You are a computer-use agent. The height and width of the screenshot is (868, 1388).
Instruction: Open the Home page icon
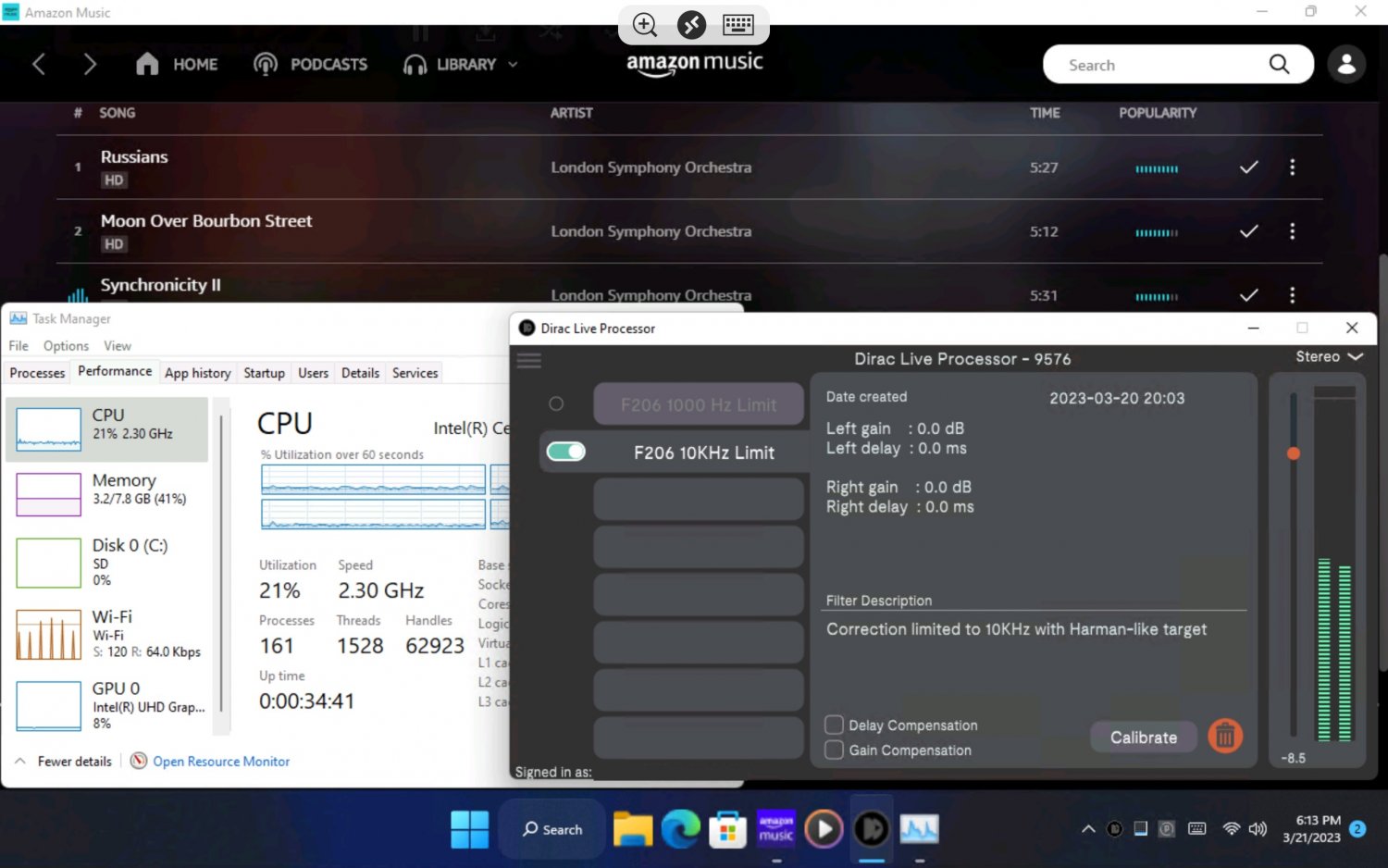(147, 64)
